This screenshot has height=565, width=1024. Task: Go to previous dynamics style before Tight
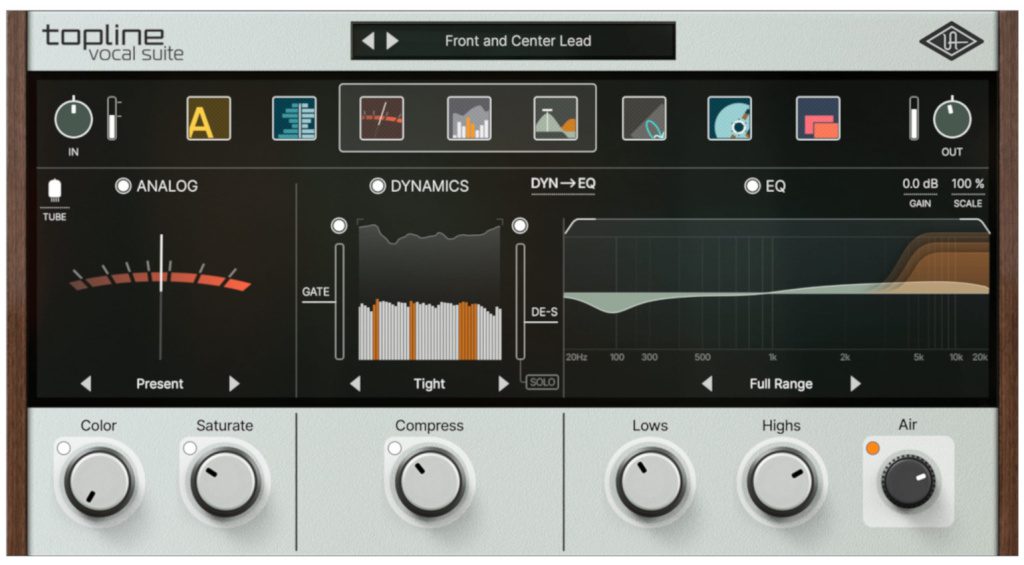click(355, 384)
